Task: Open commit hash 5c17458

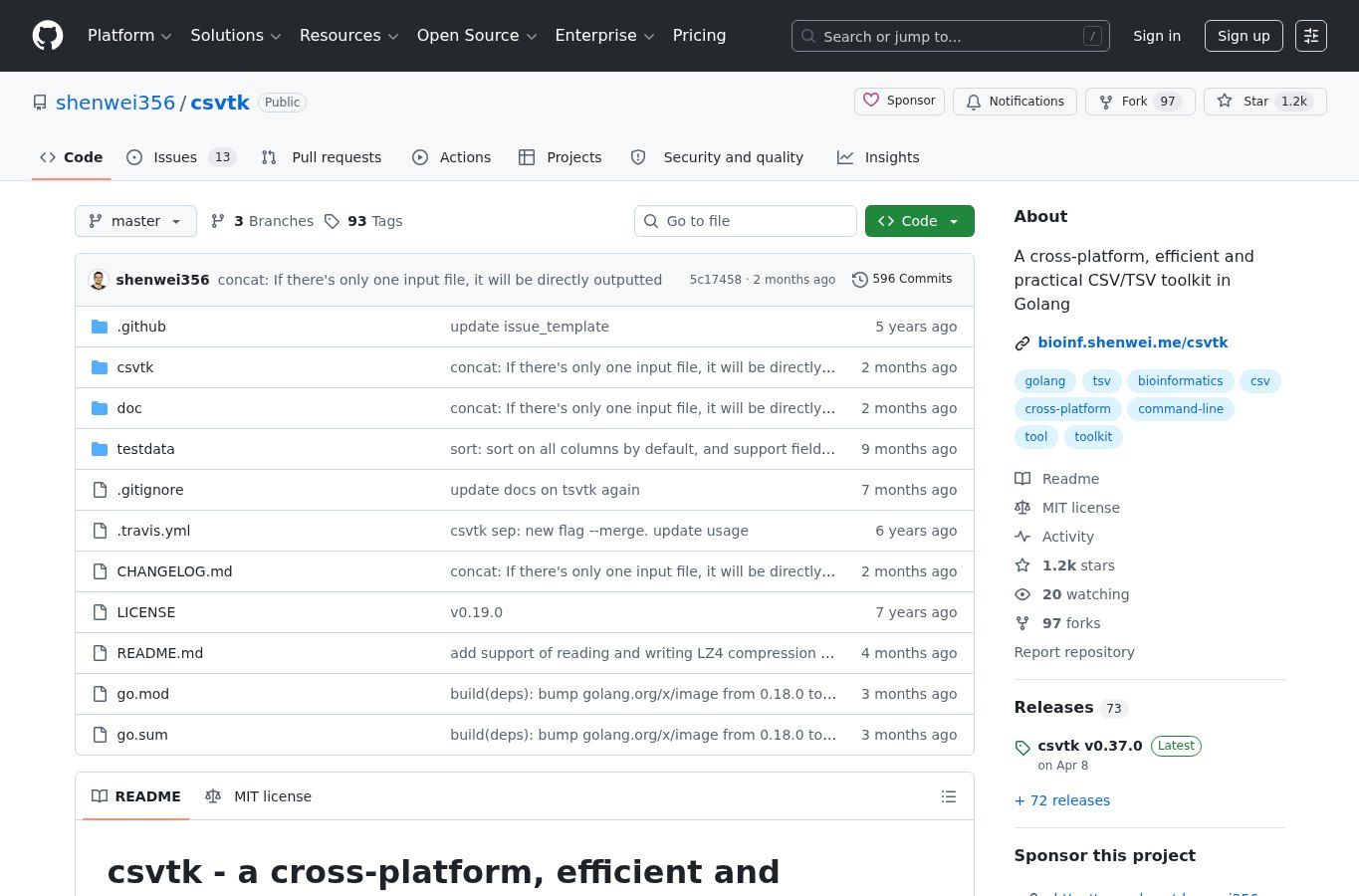Action: 716,280
